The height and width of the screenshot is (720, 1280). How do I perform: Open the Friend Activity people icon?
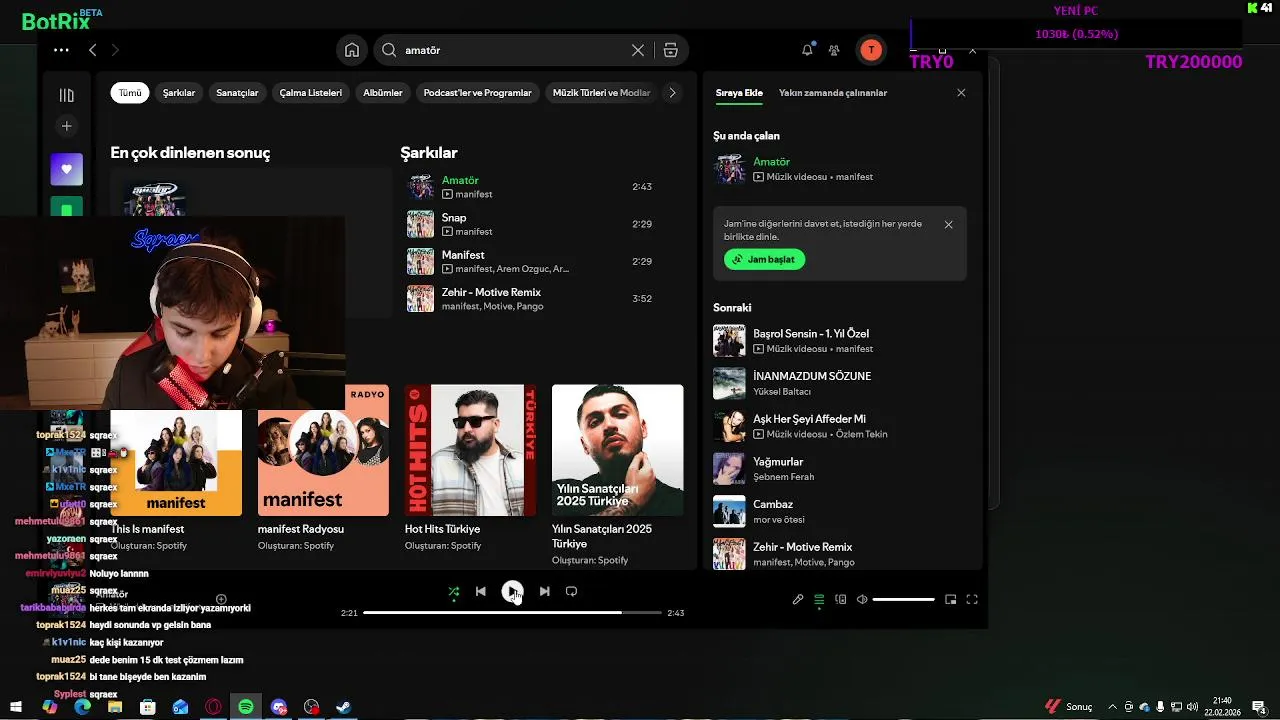click(x=834, y=50)
